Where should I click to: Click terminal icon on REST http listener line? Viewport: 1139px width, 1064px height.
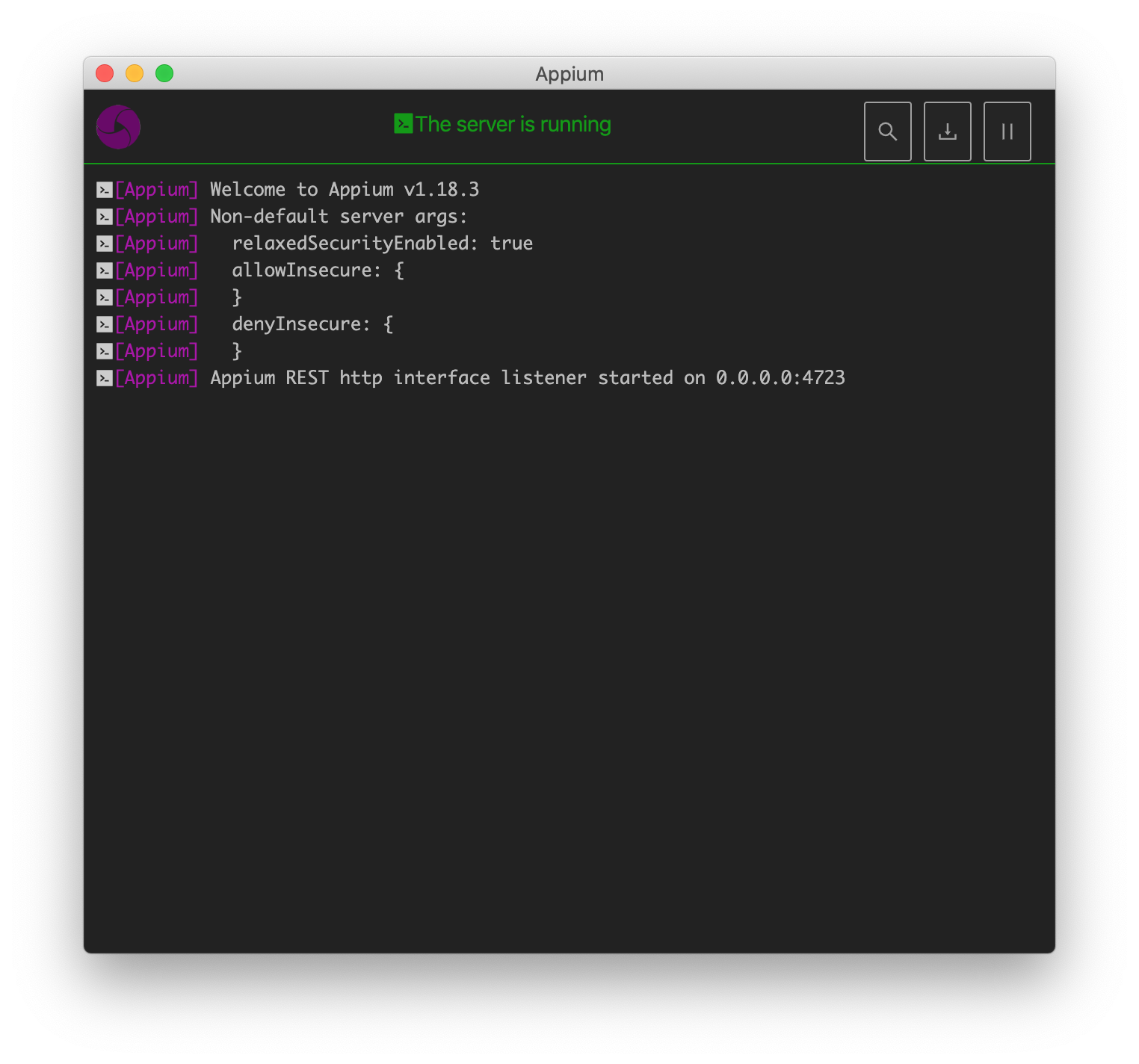[x=105, y=378]
